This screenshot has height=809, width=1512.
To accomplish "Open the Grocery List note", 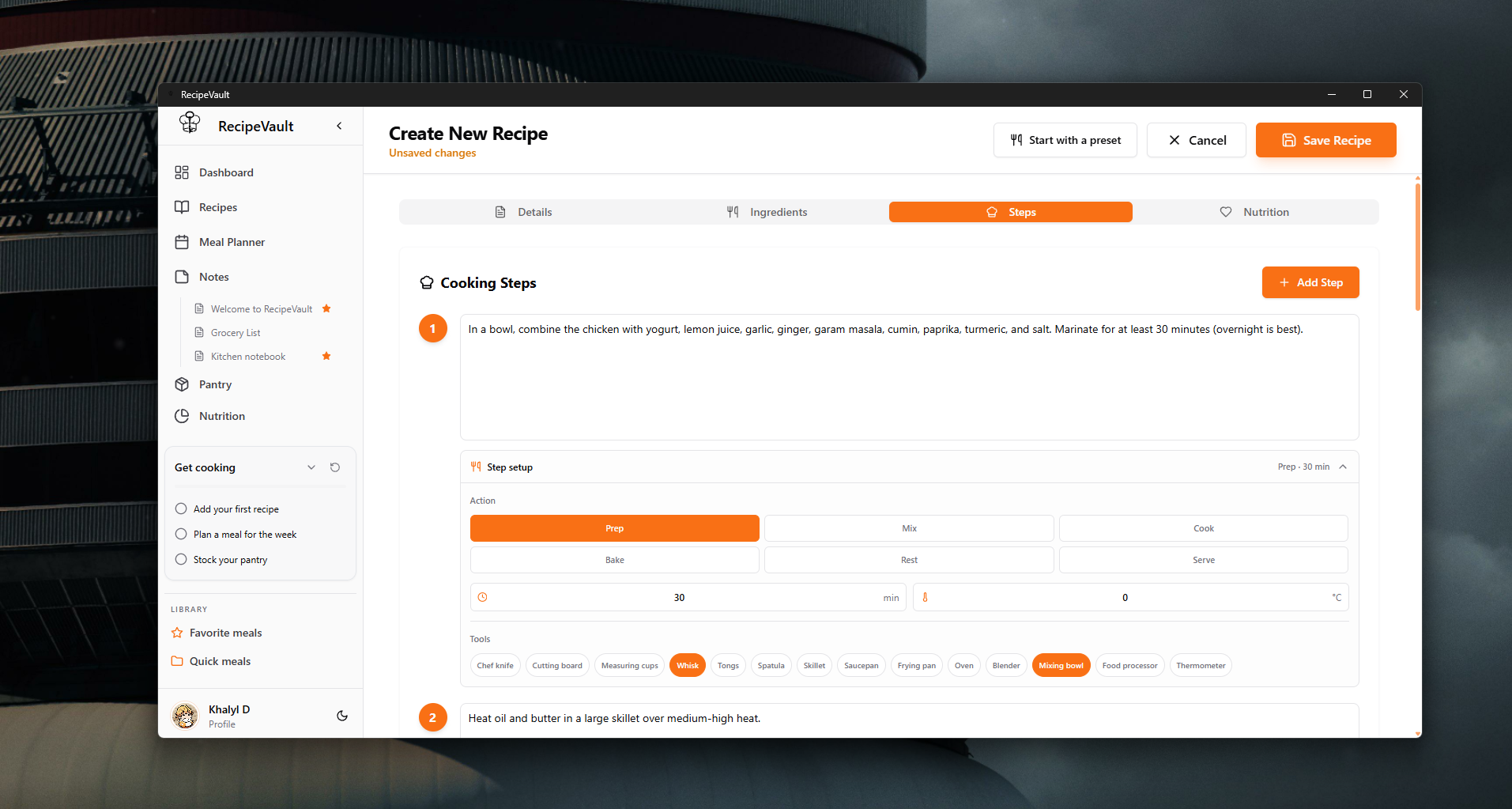I will tap(236, 333).
